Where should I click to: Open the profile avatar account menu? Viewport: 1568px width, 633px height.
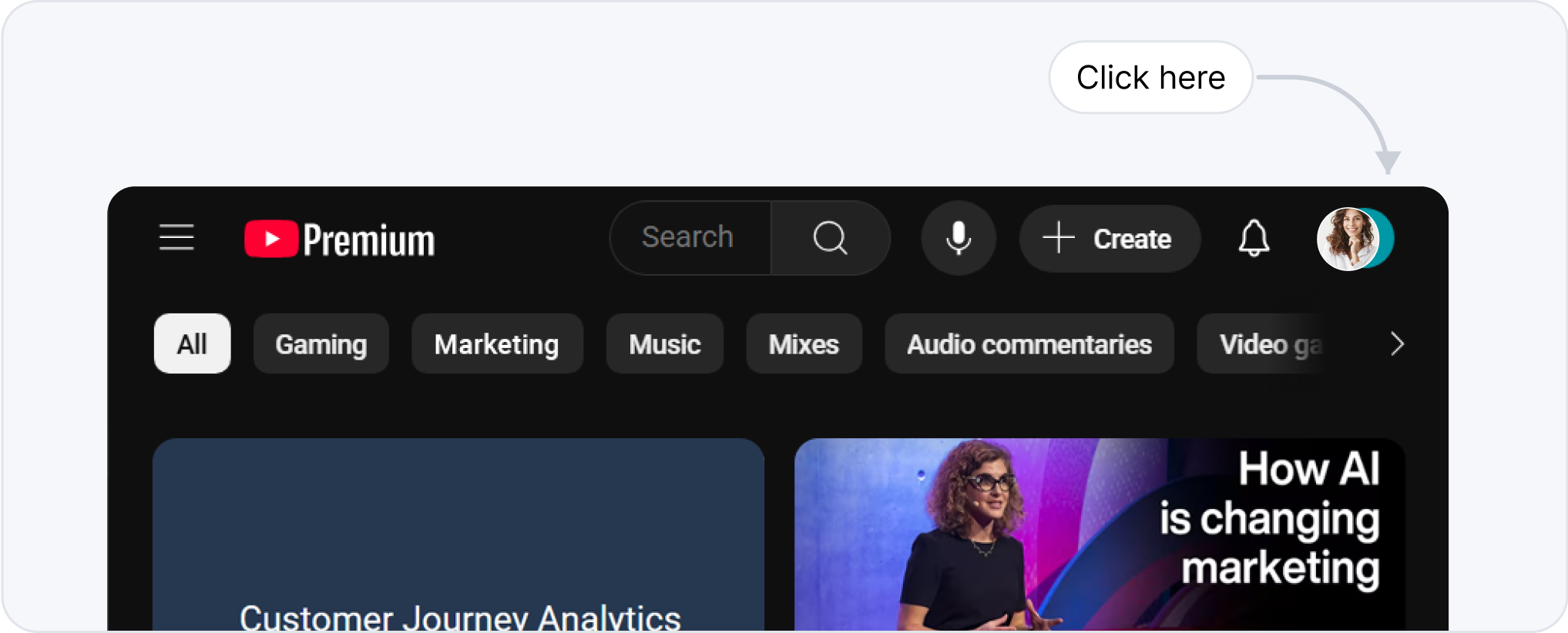point(1354,239)
